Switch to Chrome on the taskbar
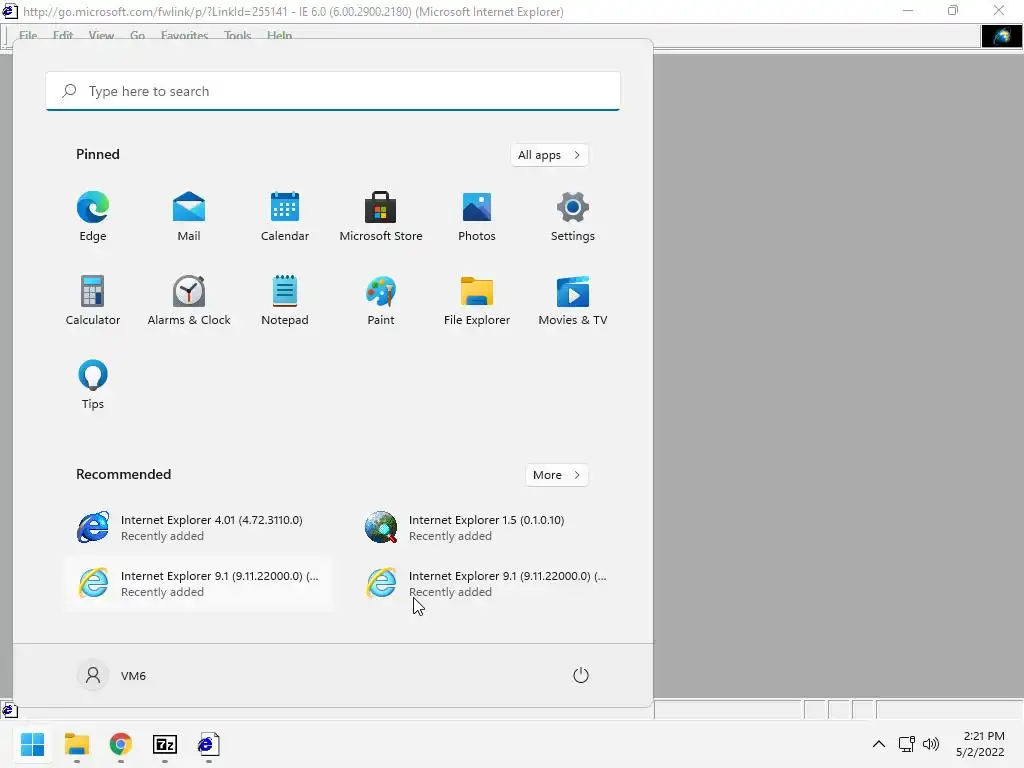Image resolution: width=1024 pixels, height=768 pixels. pos(121,744)
